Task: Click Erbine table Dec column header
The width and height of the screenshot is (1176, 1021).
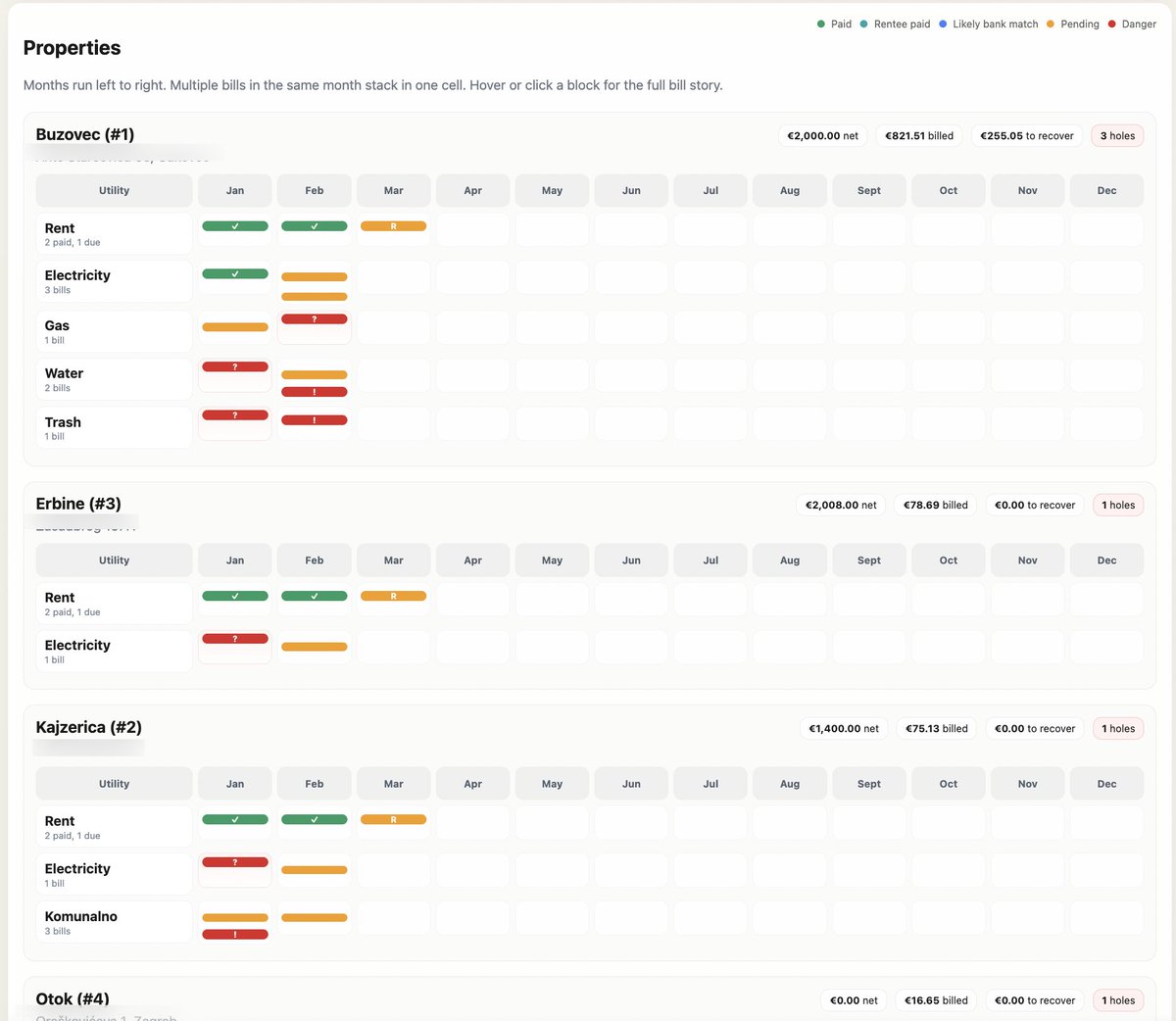Action: (1106, 560)
